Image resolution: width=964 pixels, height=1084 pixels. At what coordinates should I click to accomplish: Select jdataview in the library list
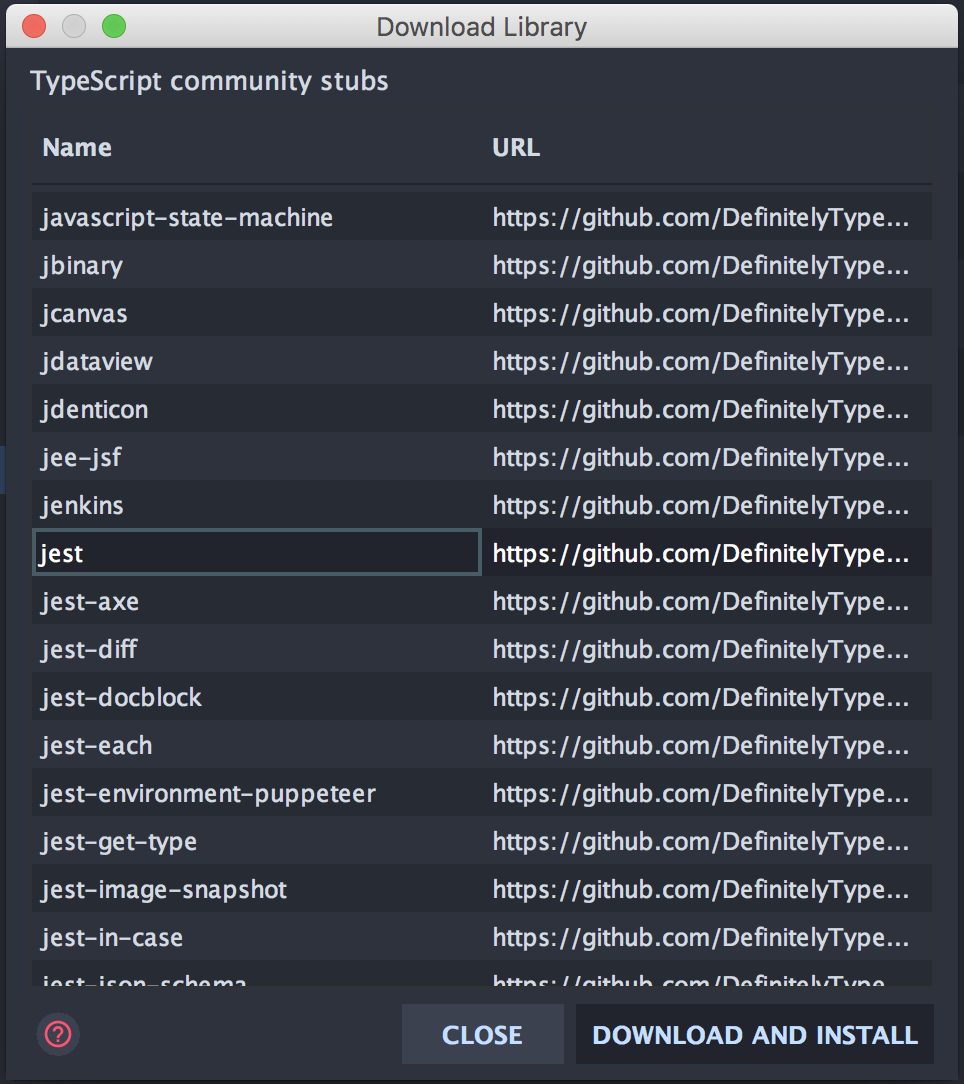click(97, 361)
